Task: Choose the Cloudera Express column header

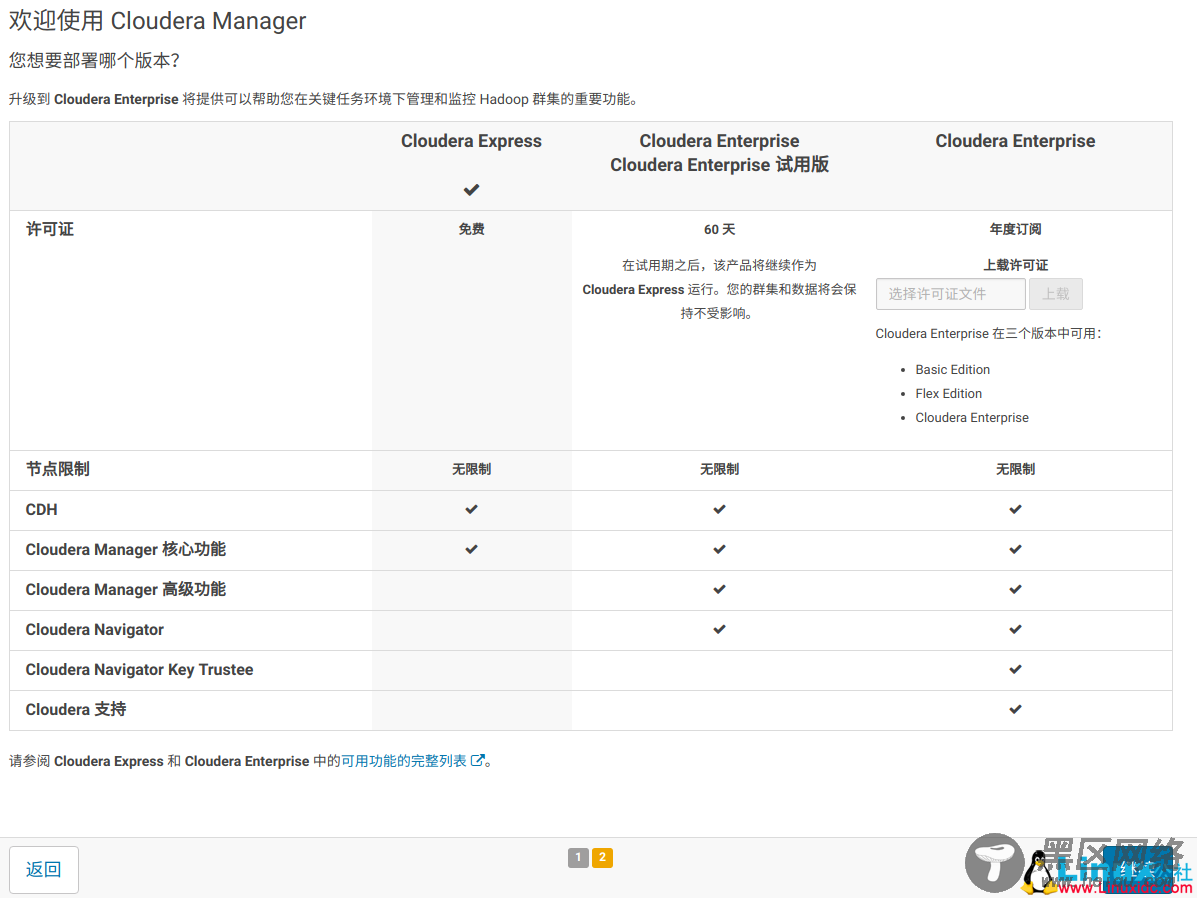Action: (471, 141)
